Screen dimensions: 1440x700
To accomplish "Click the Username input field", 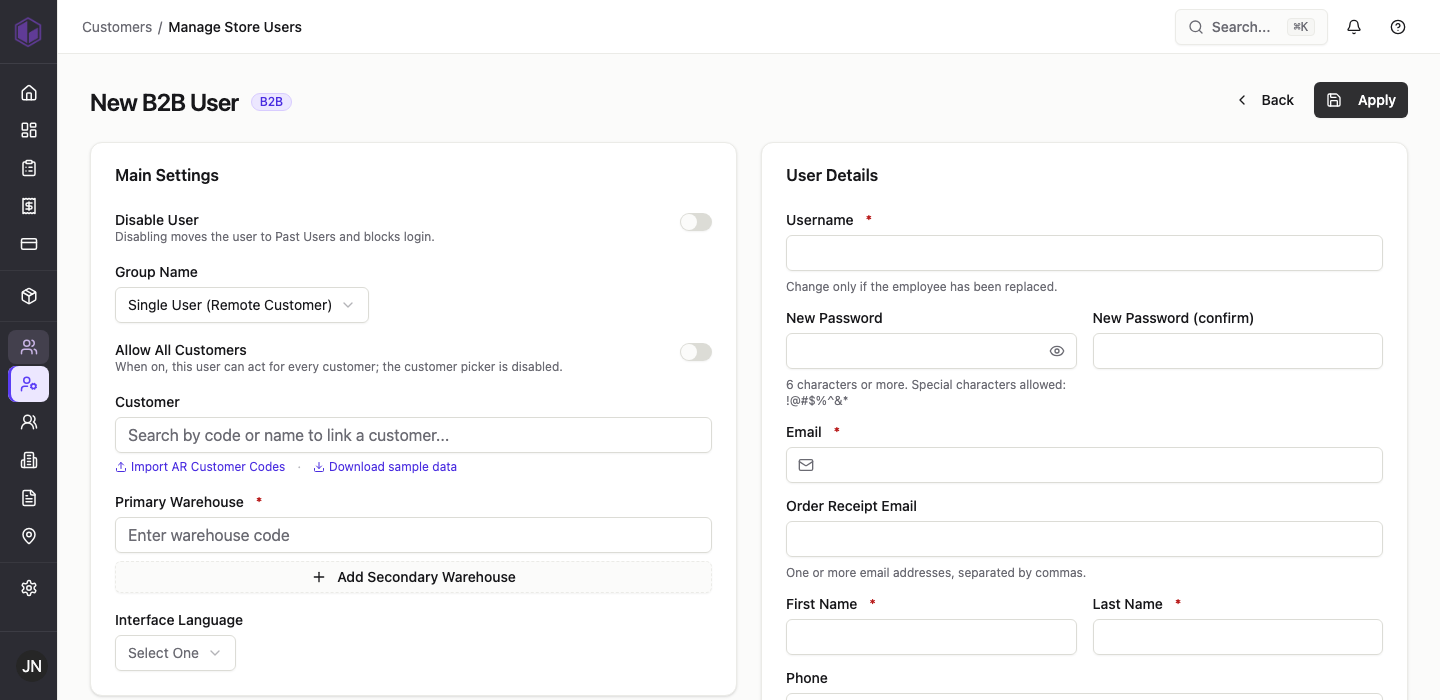I will [1084, 253].
